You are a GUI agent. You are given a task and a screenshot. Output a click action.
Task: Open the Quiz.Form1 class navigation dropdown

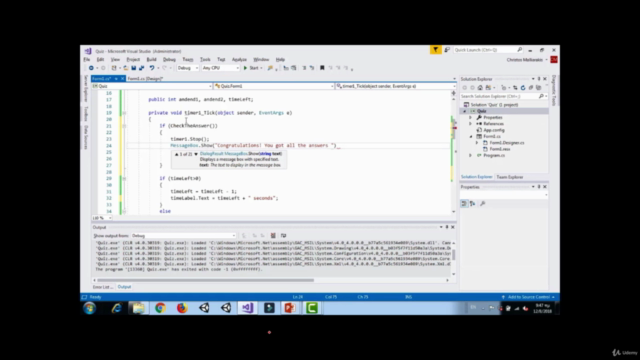(274, 86)
